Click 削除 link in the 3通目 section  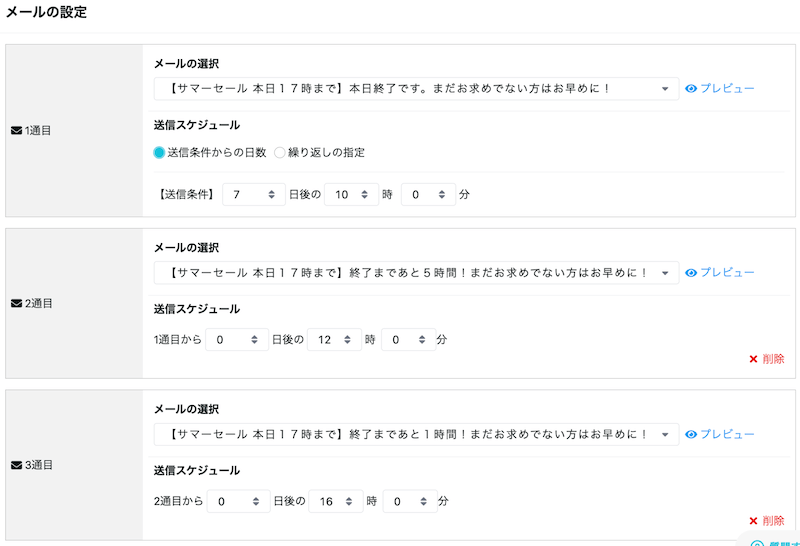pyautogui.click(x=773, y=521)
